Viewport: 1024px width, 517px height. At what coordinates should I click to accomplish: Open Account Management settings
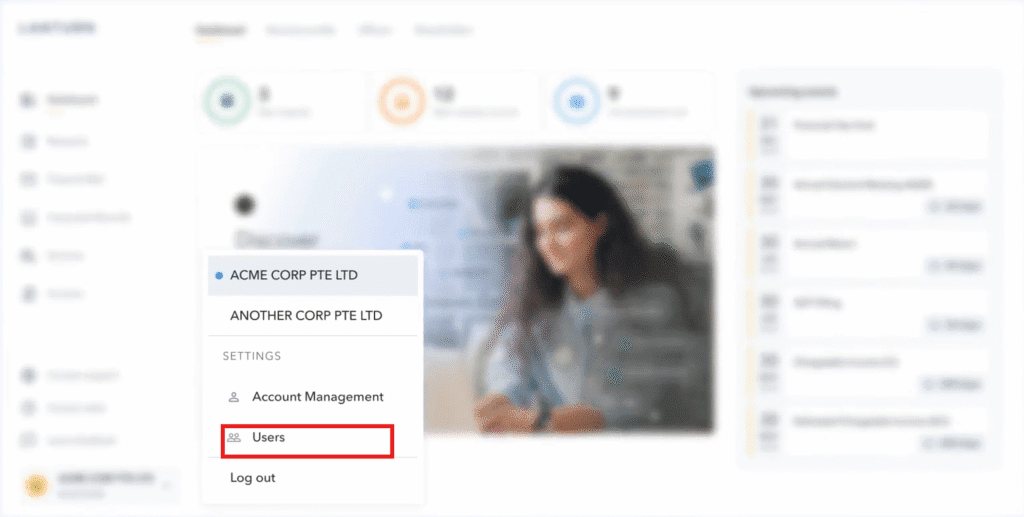[317, 397]
